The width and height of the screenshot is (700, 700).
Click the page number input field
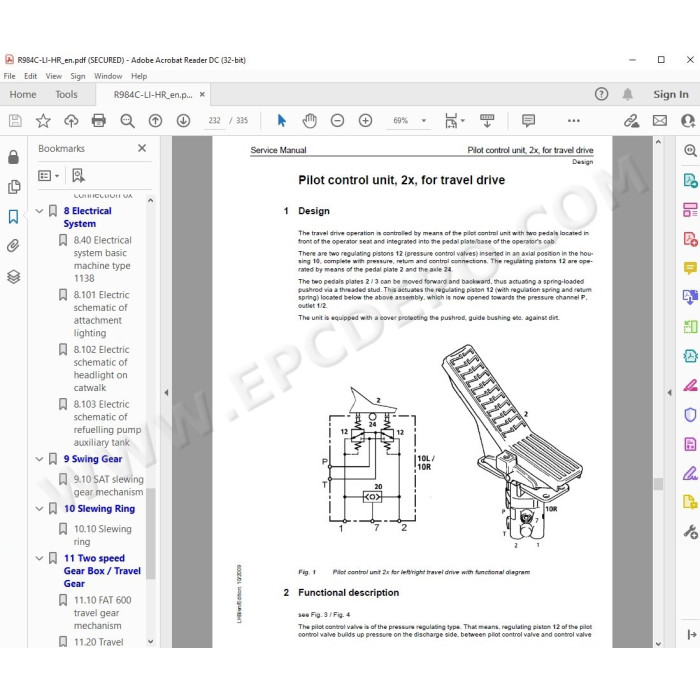click(x=214, y=121)
